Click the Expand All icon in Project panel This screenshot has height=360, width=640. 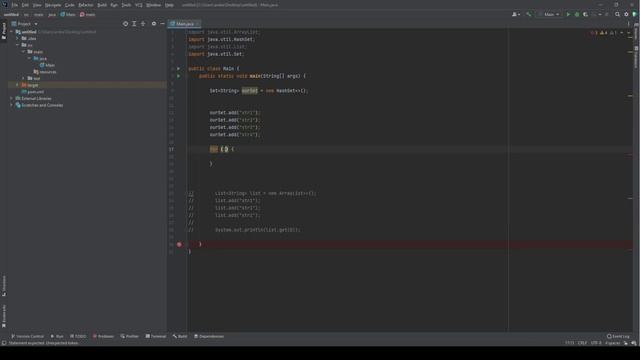coord(134,24)
